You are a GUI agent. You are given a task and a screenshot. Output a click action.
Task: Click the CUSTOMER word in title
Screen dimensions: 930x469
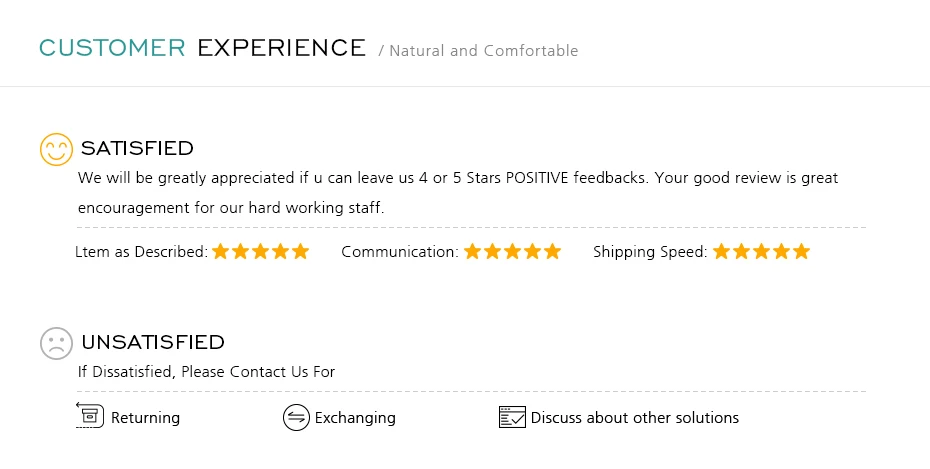pyautogui.click(x=112, y=48)
